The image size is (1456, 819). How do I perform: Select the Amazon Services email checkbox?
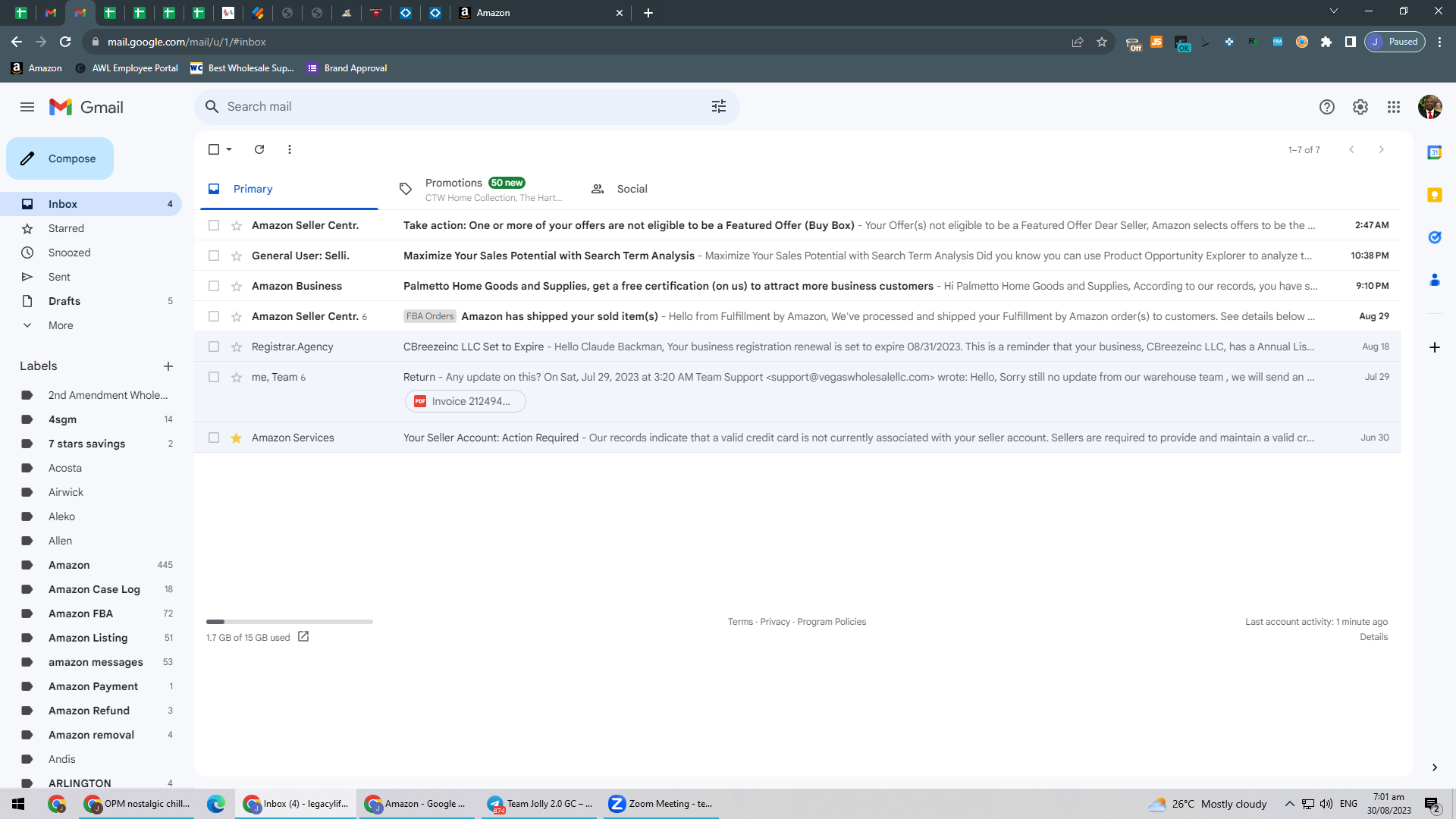[214, 438]
